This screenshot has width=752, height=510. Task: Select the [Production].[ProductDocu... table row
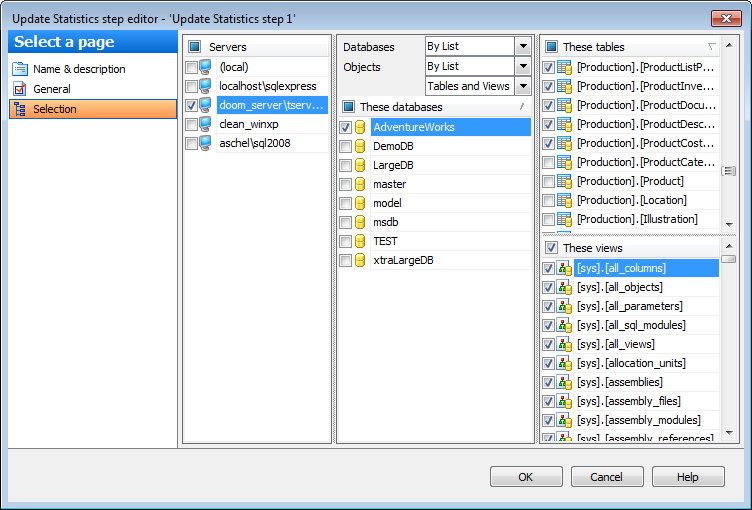tap(646, 105)
